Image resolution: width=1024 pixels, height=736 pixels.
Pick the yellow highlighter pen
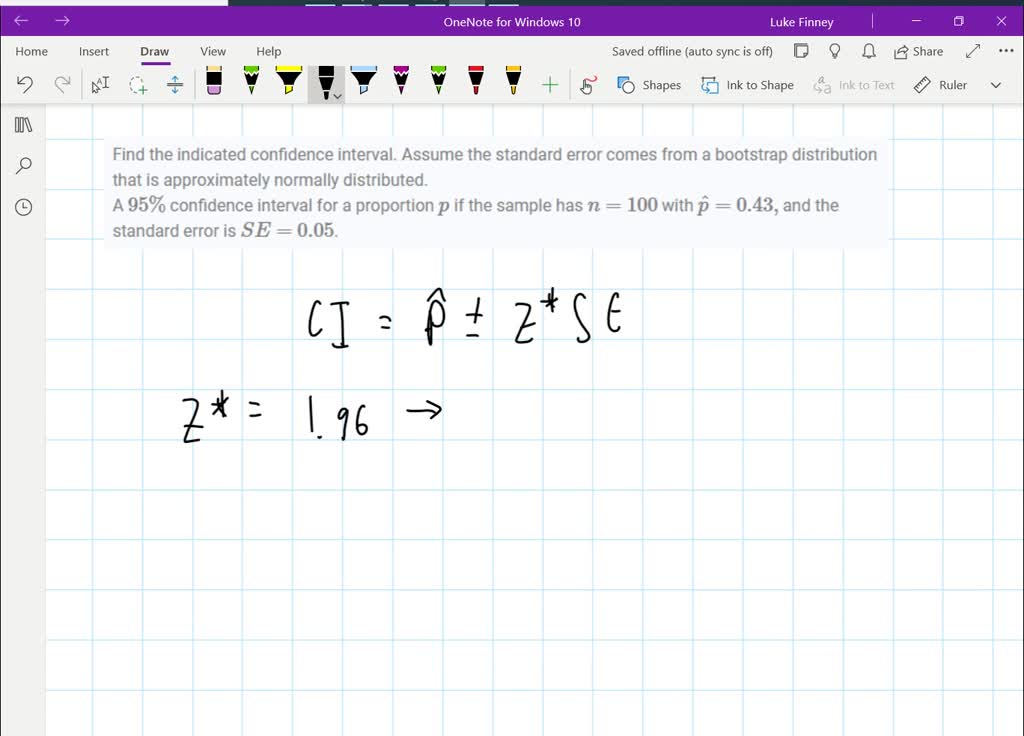[288, 80]
